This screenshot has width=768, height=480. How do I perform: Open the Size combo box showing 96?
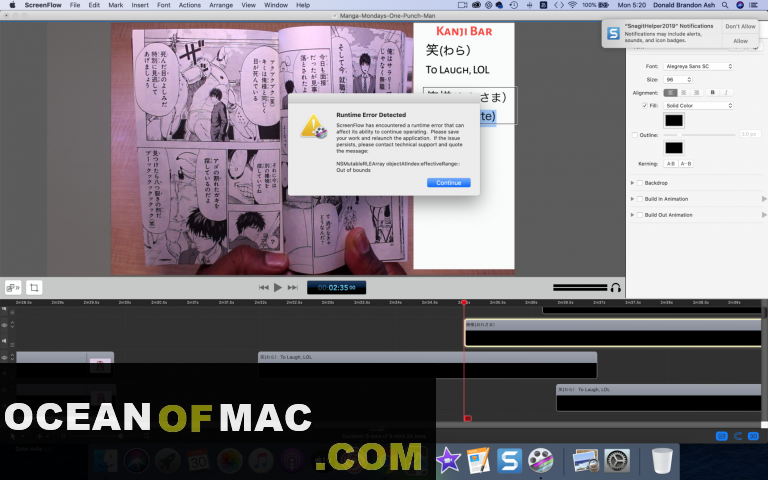pos(678,79)
